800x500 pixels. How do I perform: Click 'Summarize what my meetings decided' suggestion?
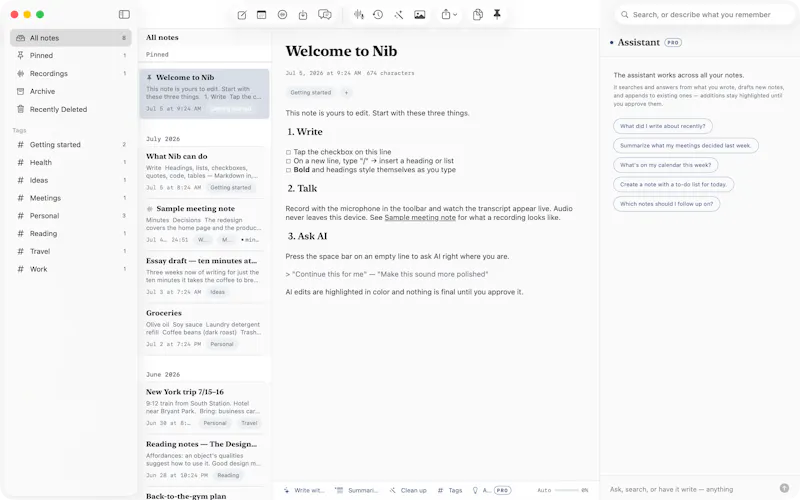point(685,145)
